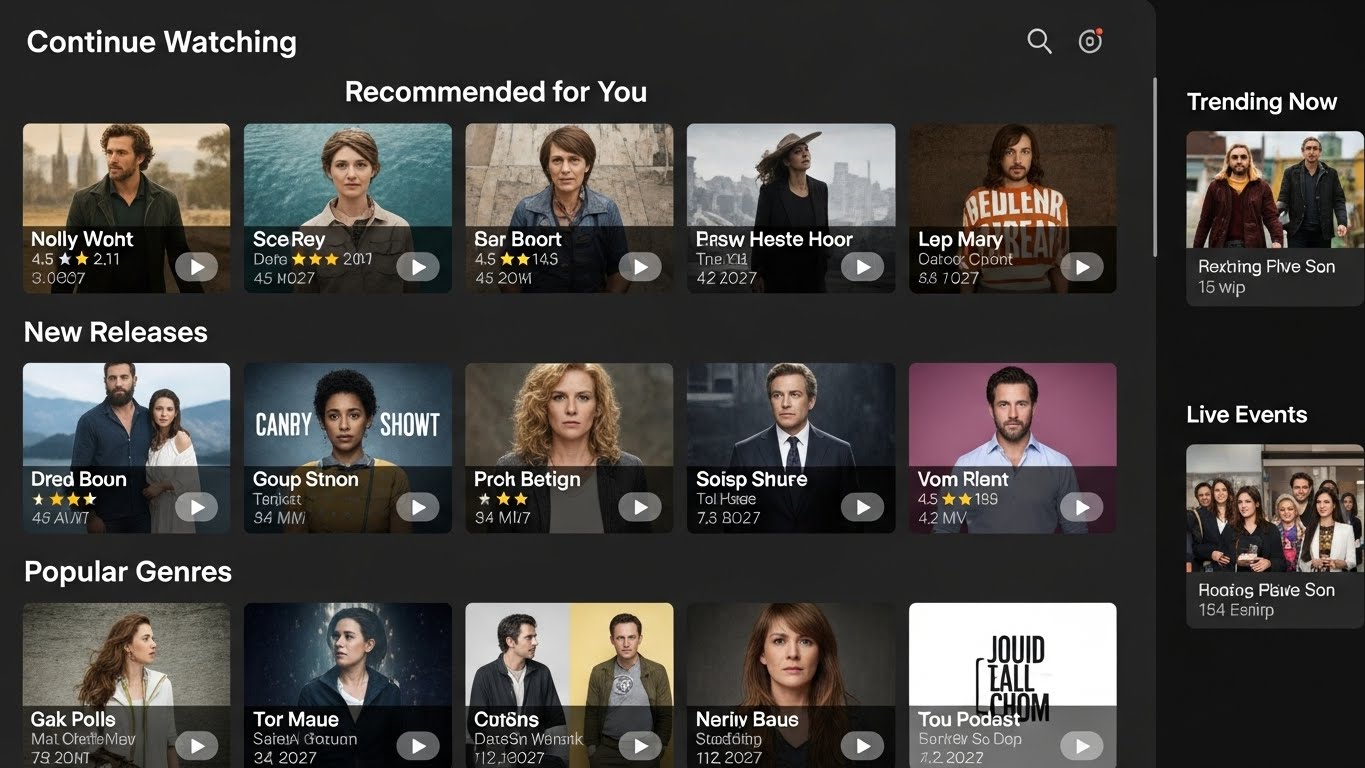This screenshot has height=768, width=1365.
Task: Play the Soisp Shure title
Action: click(862, 507)
